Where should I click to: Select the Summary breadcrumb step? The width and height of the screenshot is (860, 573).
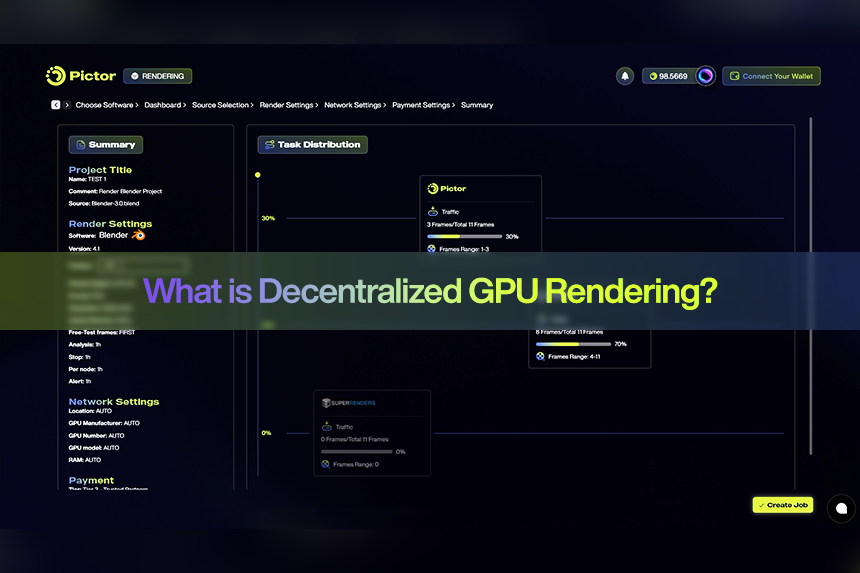[x=477, y=105]
